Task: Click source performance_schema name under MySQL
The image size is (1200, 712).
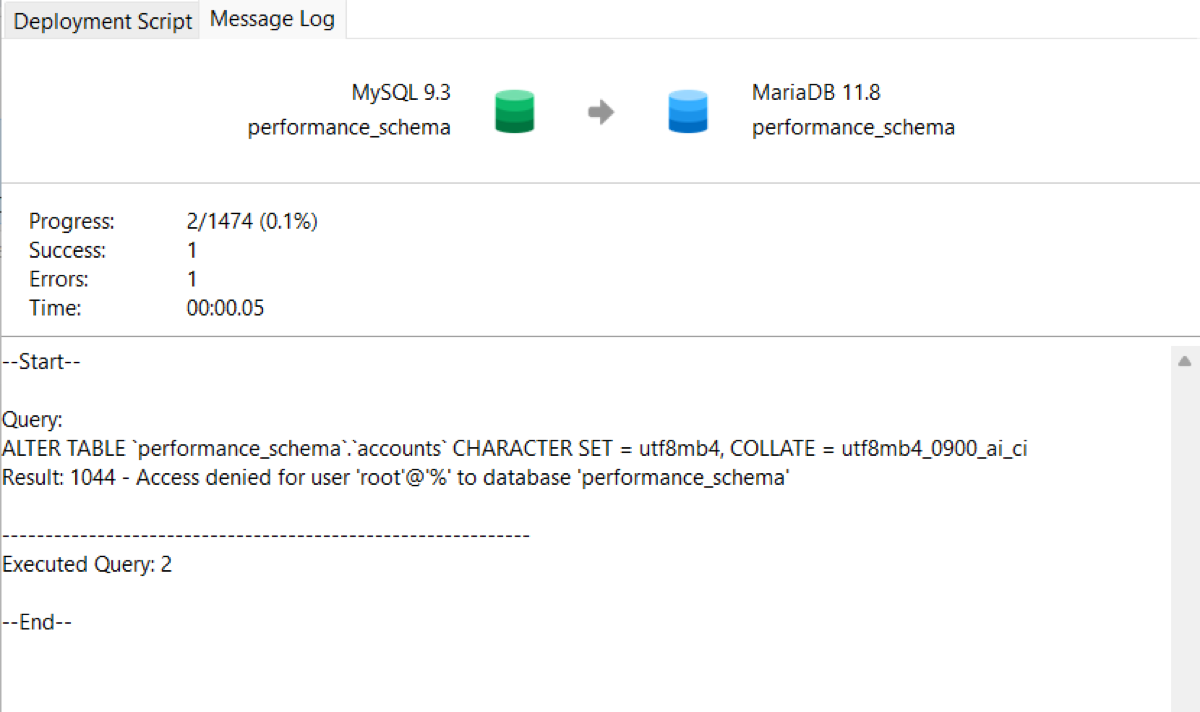Action: [x=349, y=128]
